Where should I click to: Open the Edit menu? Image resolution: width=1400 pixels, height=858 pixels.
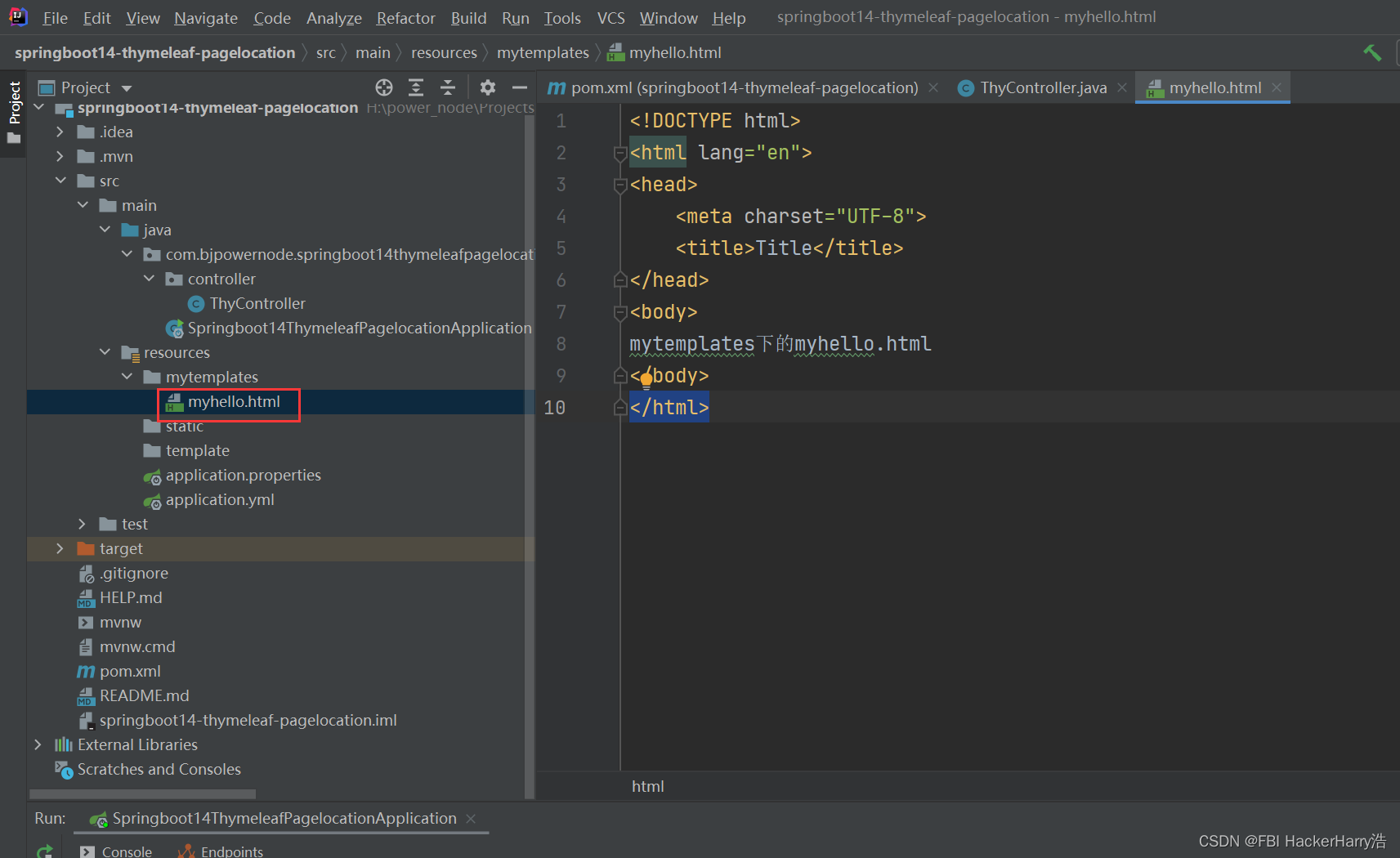click(96, 18)
